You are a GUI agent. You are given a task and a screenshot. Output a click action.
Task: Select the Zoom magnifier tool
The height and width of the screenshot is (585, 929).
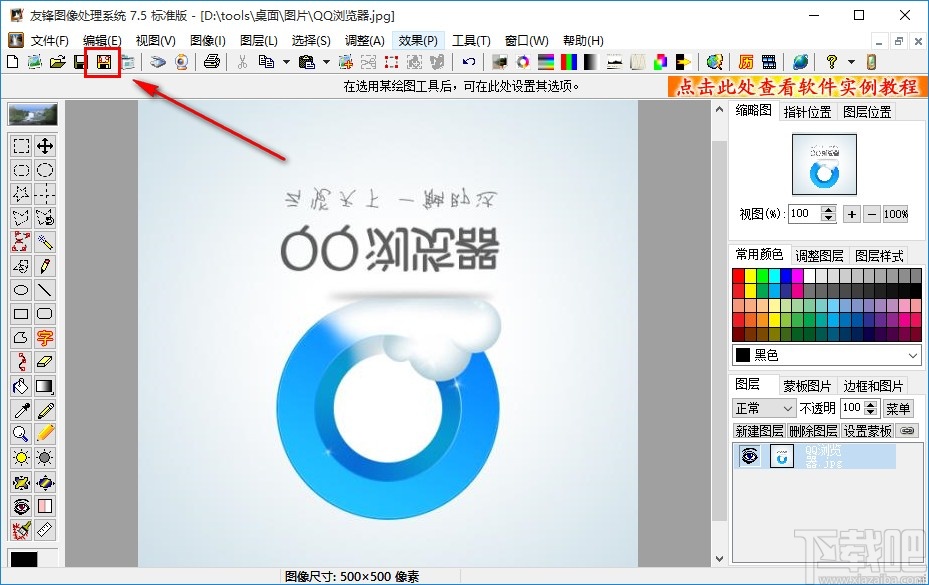point(20,434)
